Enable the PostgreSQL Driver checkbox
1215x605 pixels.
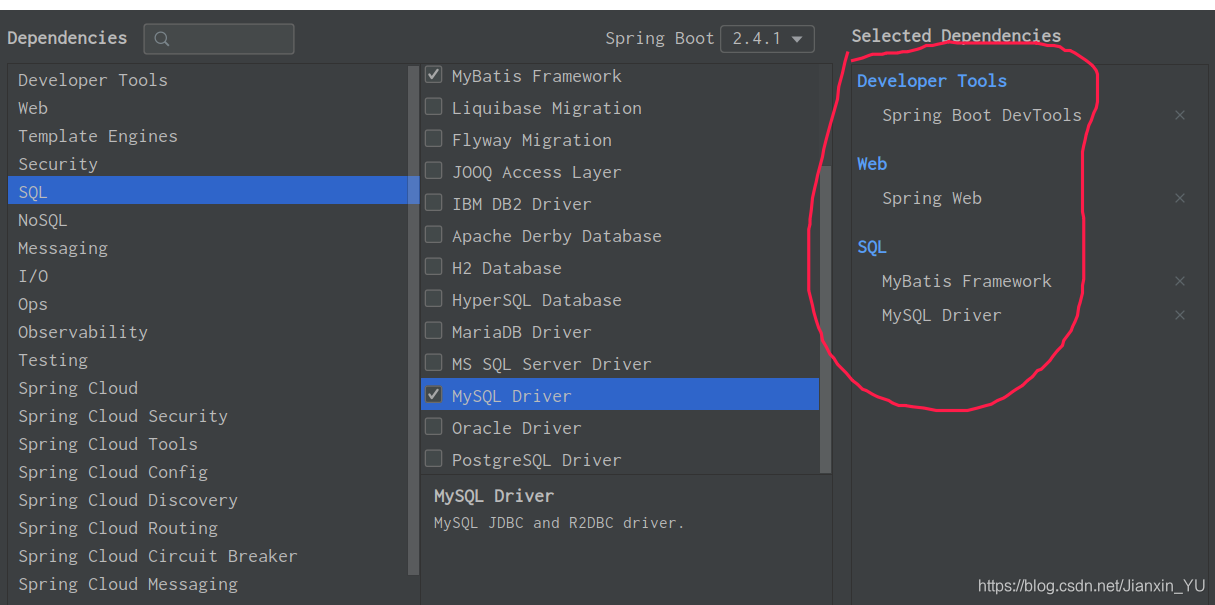[x=434, y=458]
